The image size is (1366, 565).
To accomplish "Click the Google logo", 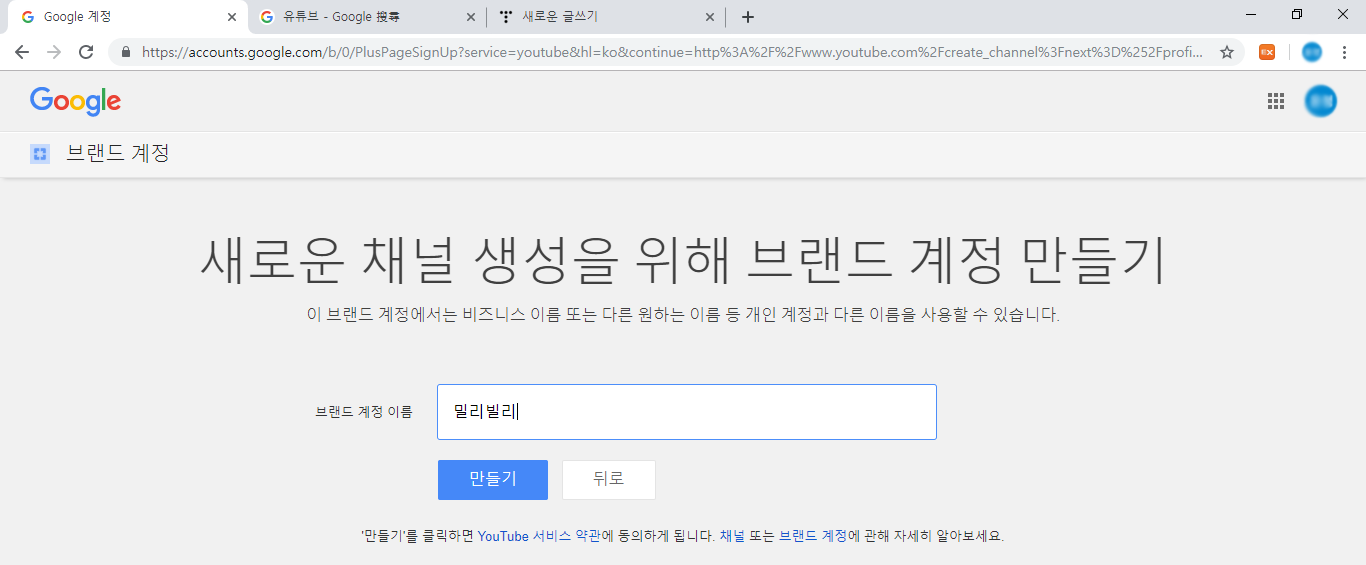I will click(75, 101).
